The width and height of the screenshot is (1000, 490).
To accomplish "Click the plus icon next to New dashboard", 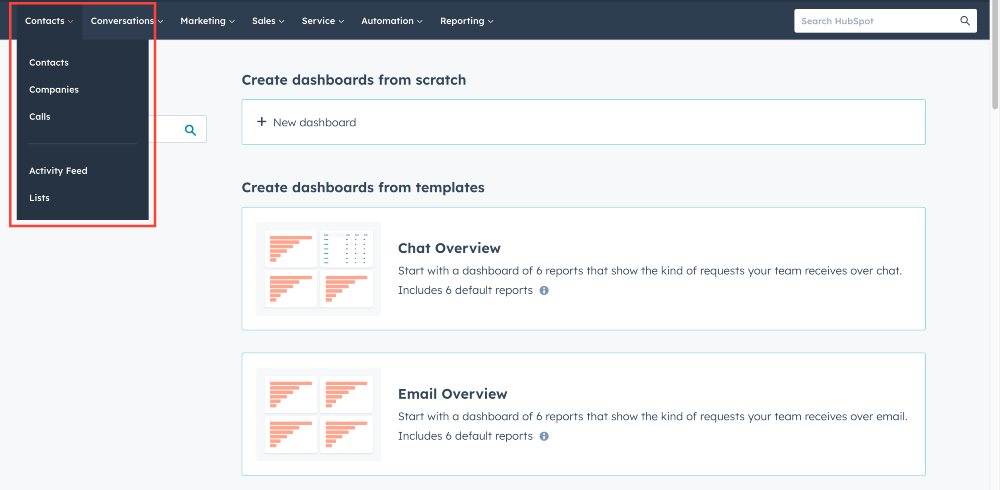I will click(261, 122).
